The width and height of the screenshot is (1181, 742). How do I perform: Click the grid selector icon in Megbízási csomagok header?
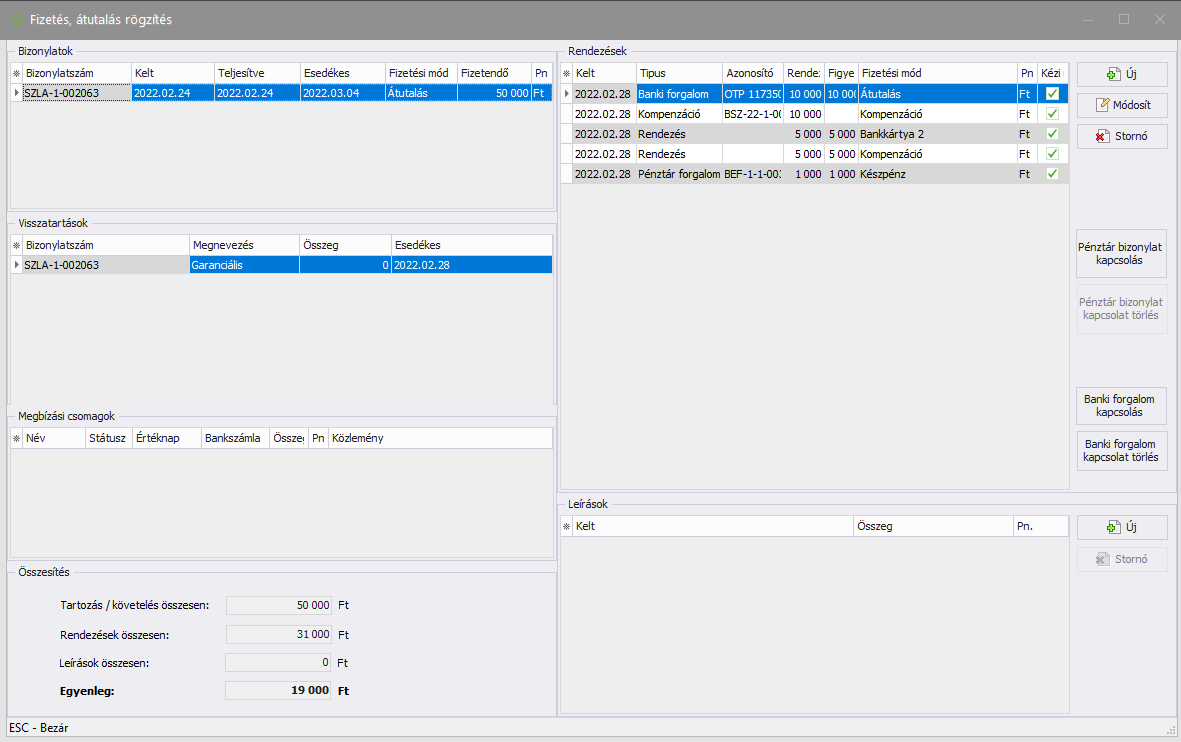16,438
